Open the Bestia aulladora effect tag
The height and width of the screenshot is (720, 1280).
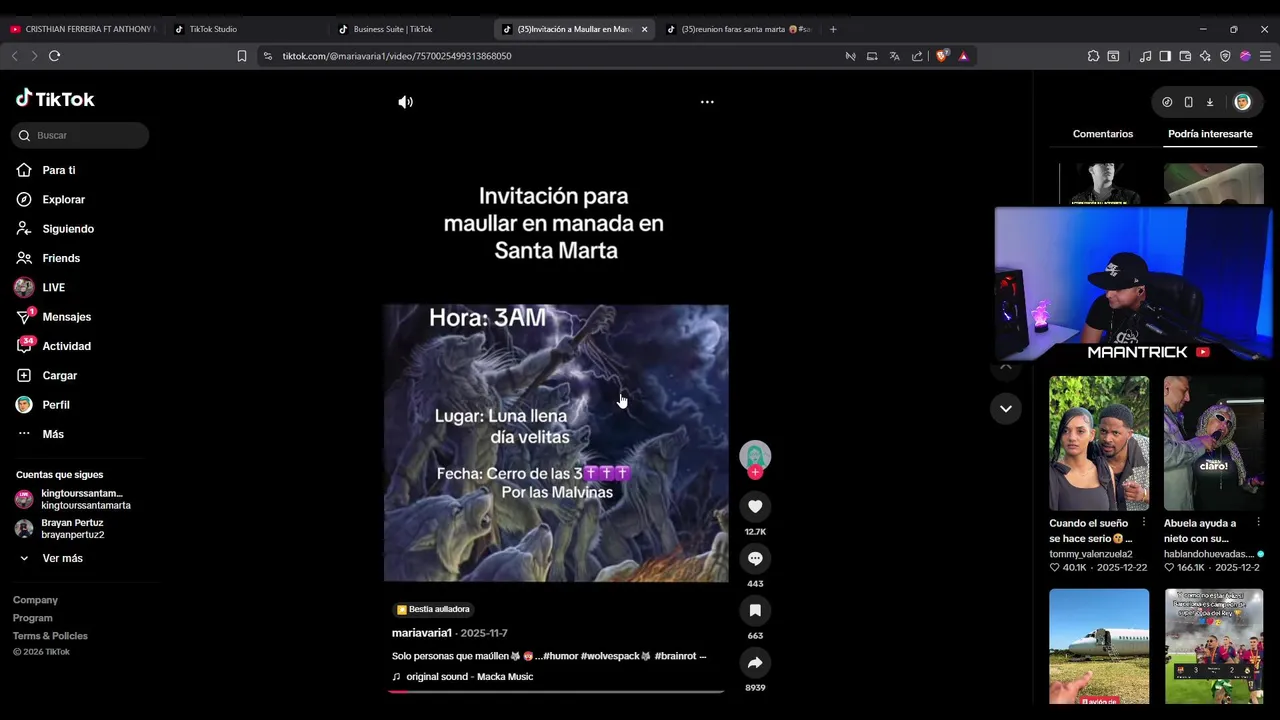pyautogui.click(x=433, y=609)
